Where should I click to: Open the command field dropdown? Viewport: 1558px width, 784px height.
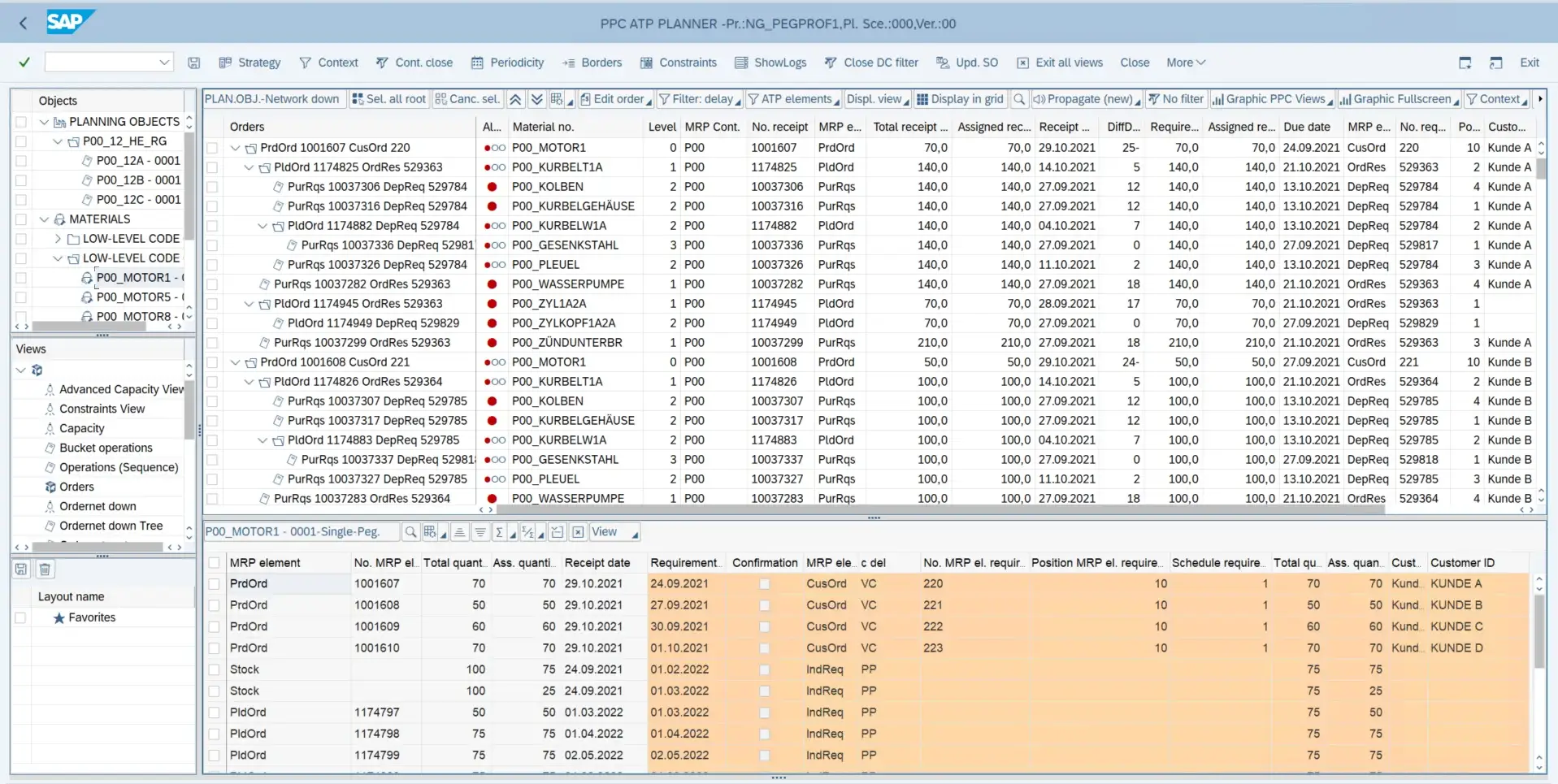pos(164,63)
